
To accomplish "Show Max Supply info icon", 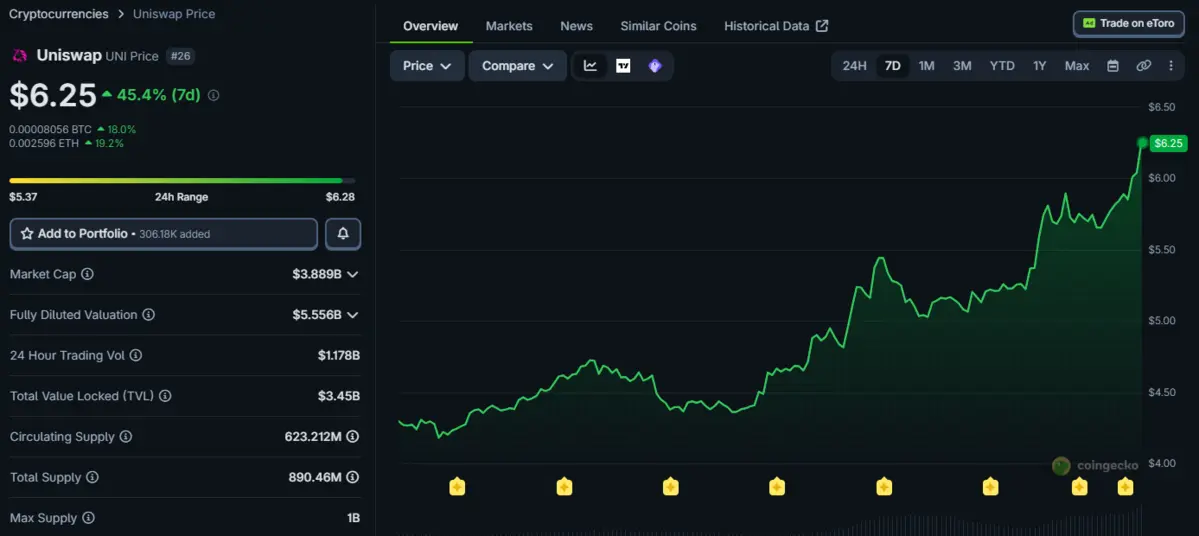I will [88, 518].
